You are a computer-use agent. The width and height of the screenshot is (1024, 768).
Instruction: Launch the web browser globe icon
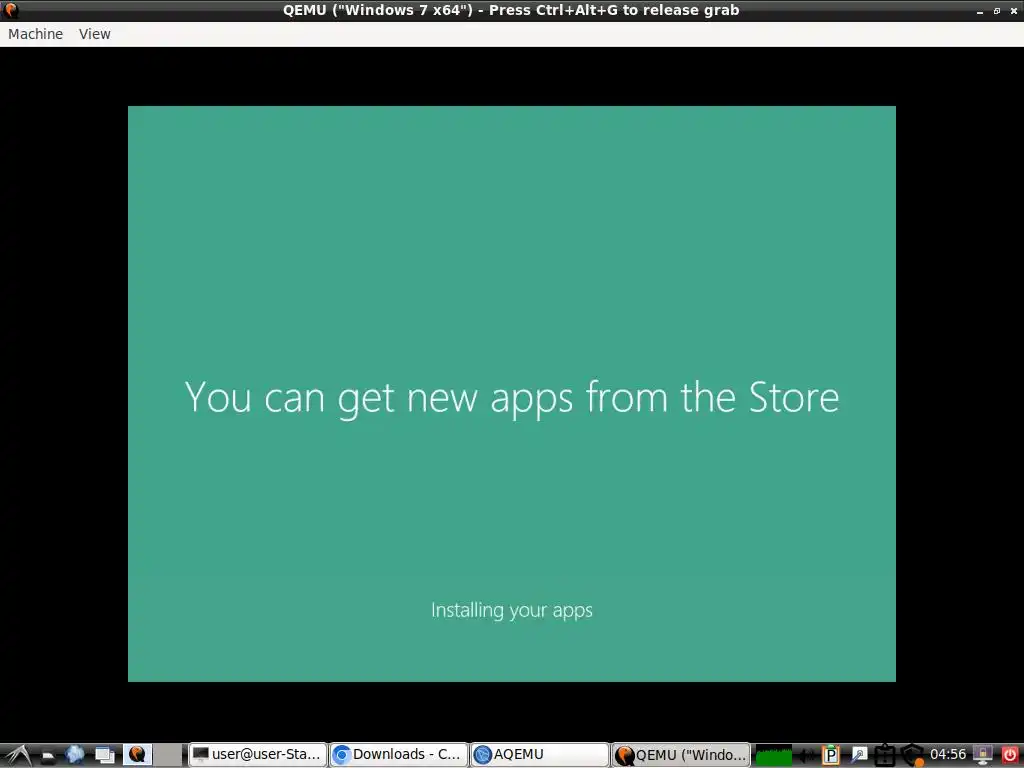[75, 755]
